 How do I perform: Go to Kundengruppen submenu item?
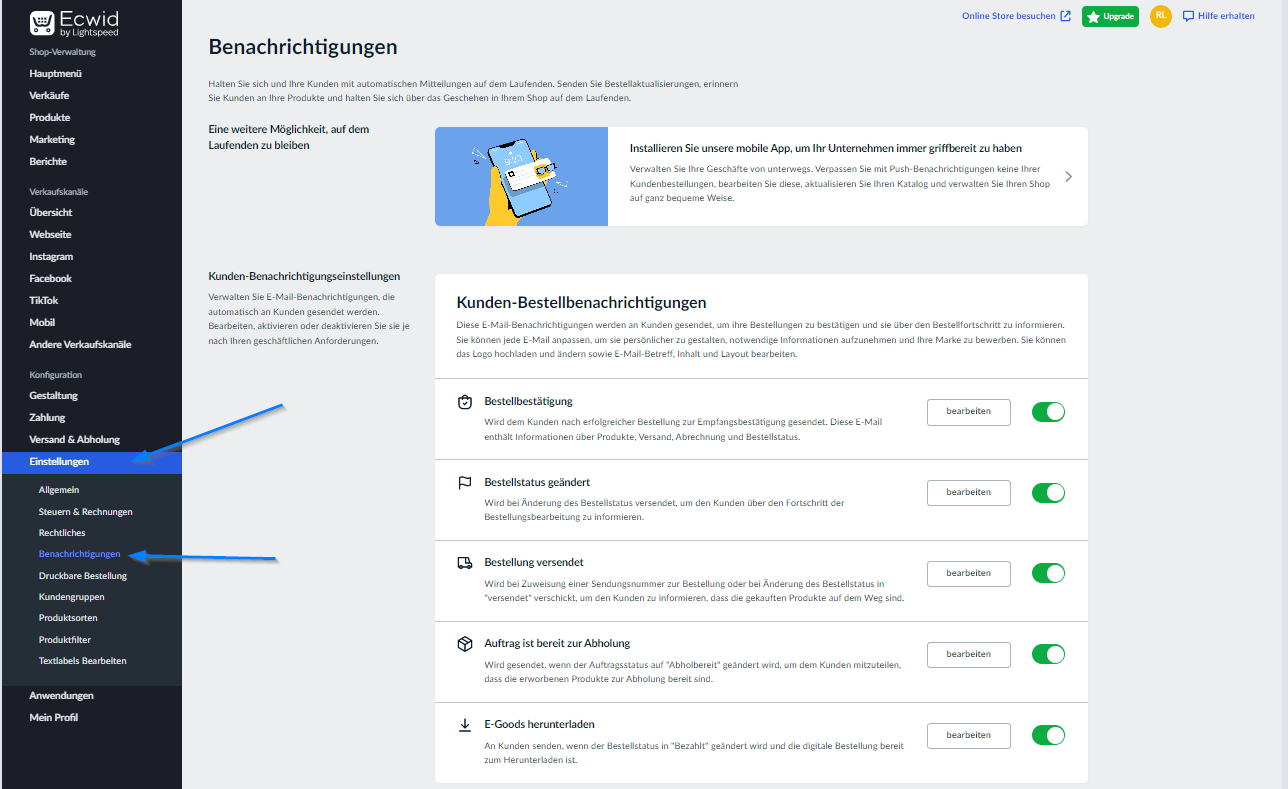pos(71,597)
